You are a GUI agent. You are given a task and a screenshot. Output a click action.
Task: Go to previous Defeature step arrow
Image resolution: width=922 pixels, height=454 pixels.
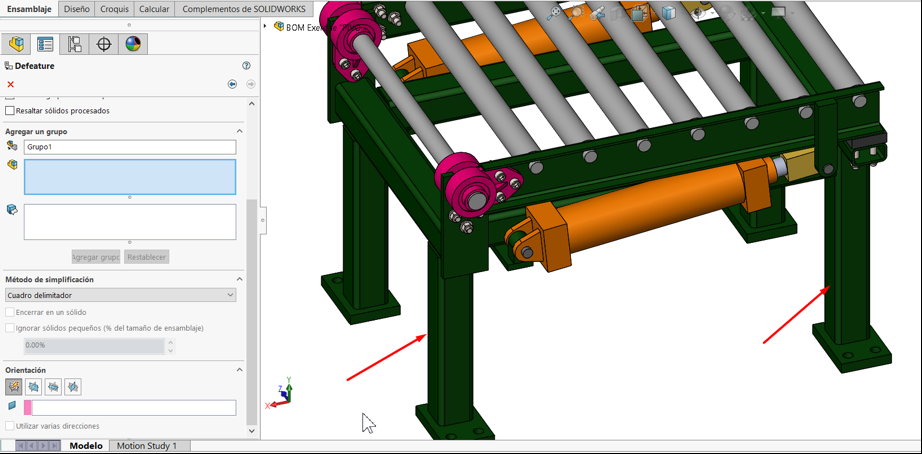[x=232, y=85]
